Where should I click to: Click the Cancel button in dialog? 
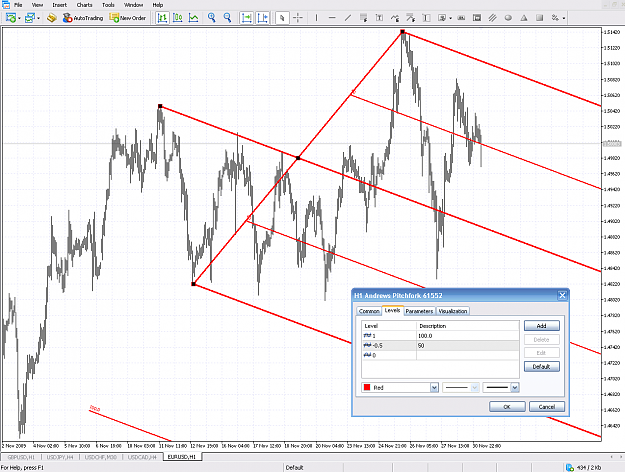coord(546,407)
